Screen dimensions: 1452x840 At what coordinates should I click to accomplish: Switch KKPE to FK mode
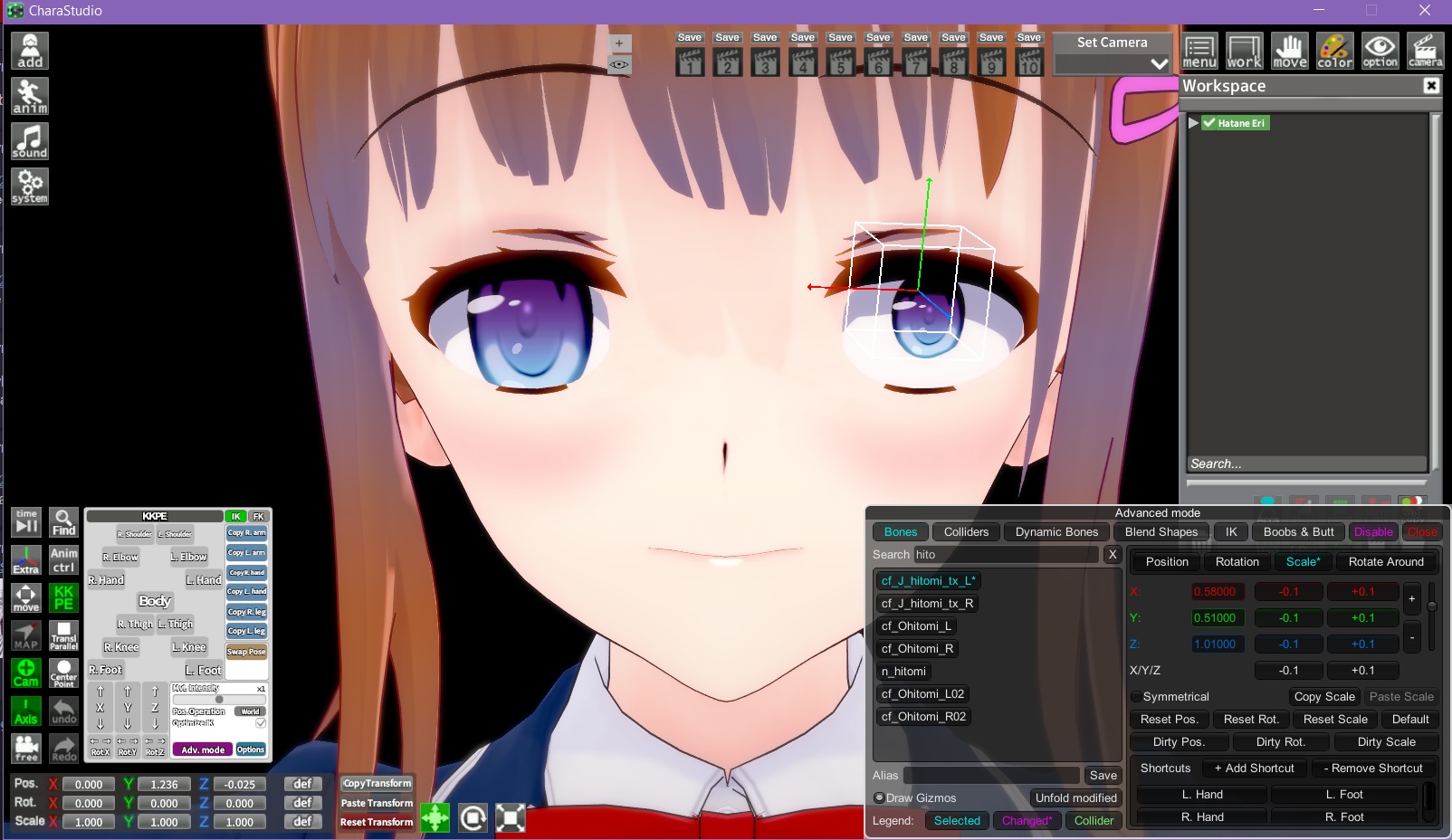(259, 516)
